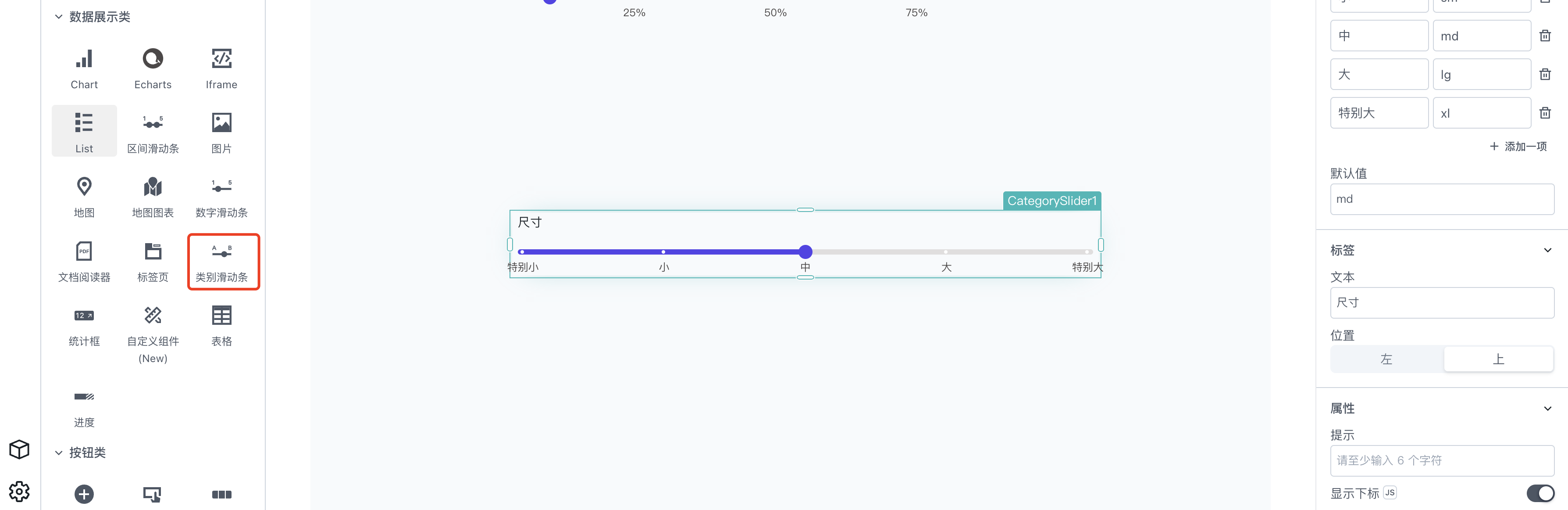Collapse the 按钮类 category
This screenshot has height=510, width=1568.
pos(58,453)
